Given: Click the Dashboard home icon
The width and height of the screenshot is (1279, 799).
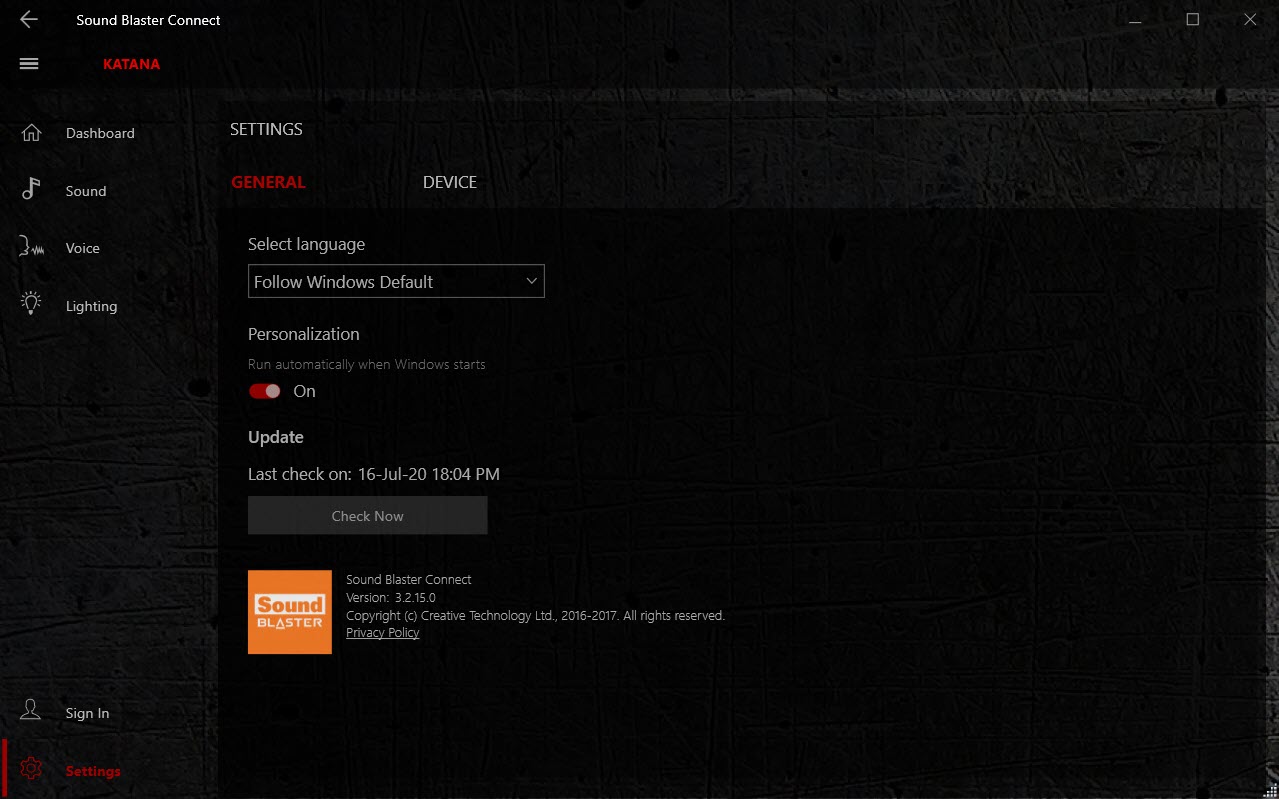Looking at the screenshot, I should [31, 133].
